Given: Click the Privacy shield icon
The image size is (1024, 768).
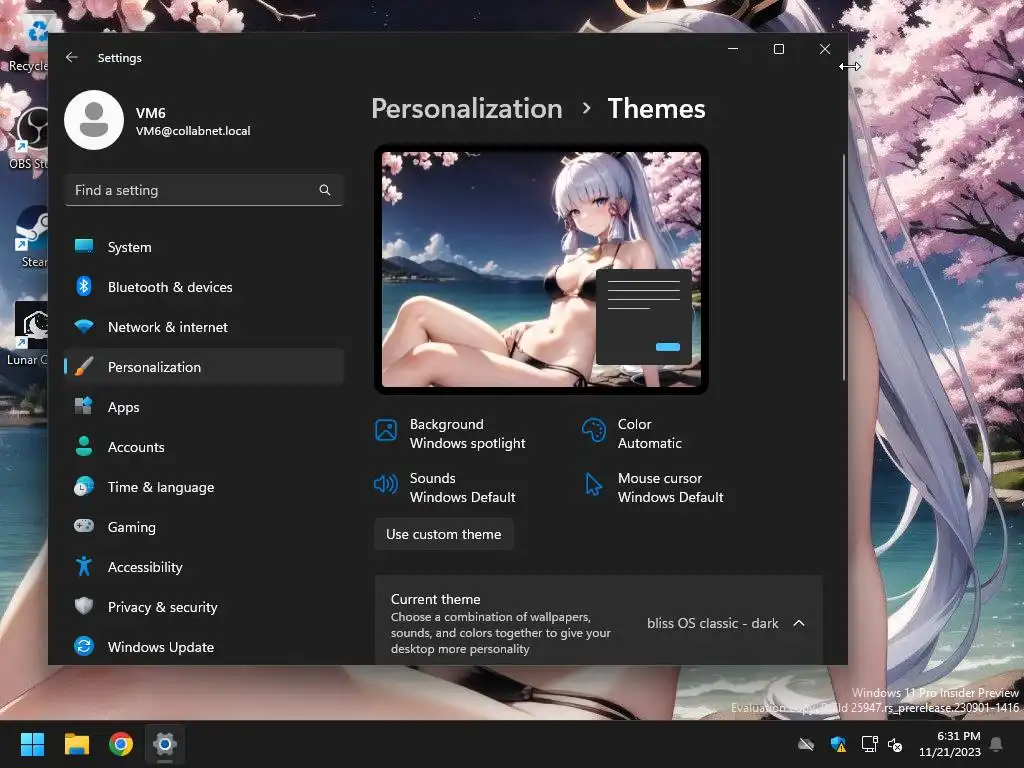Looking at the screenshot, I should pyautogui.click(x=84, y=606).
